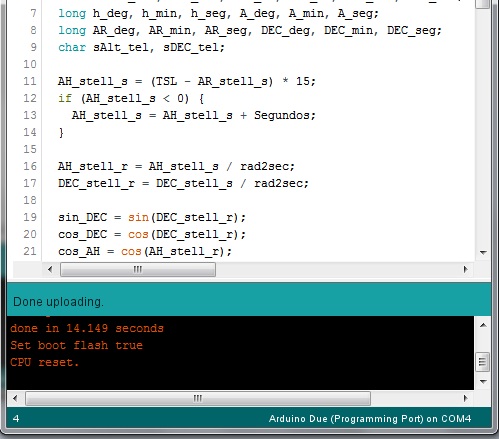Click the console horizontal scrollbar thumb
Screen dimensions: 499x439
(198, 398)
